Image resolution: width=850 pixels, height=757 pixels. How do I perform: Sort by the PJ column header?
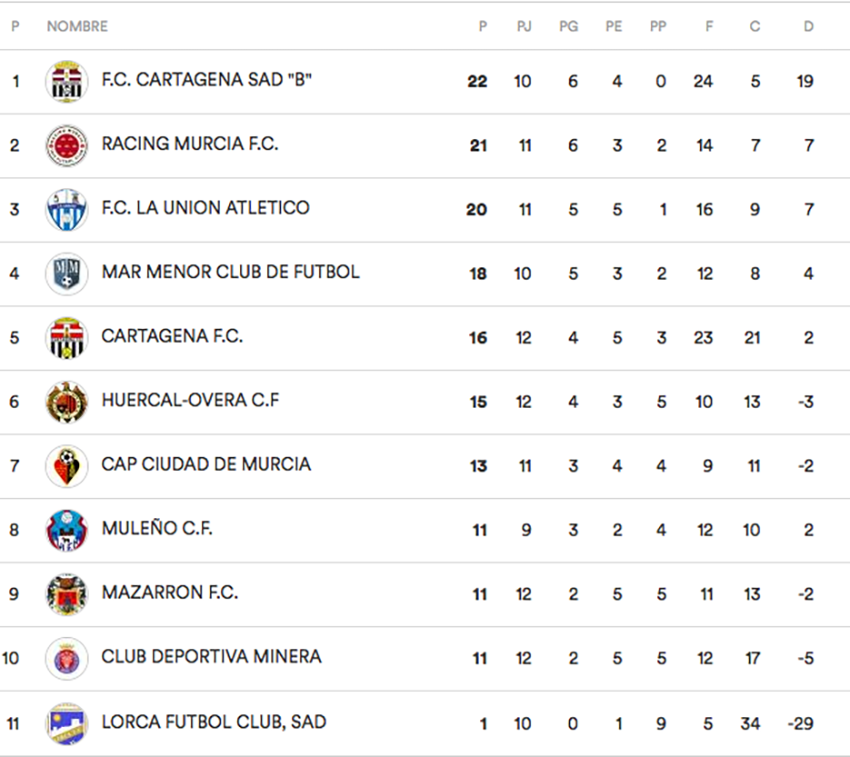[523, 27]
